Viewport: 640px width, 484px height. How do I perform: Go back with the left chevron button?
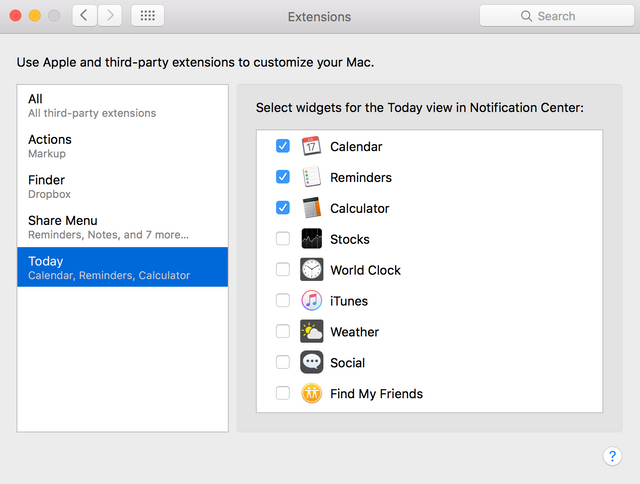[84, 16]
